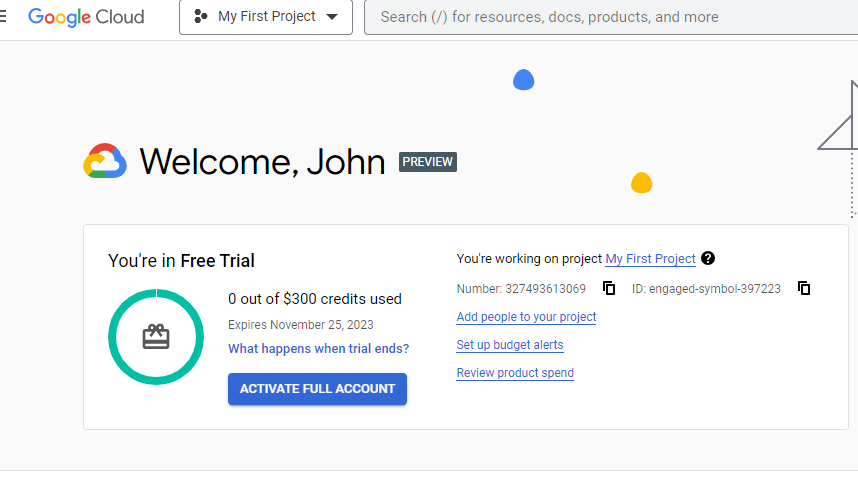
Task: Click 'ID: engaged-symbol-397223' text
Action: tap(706, 289)
